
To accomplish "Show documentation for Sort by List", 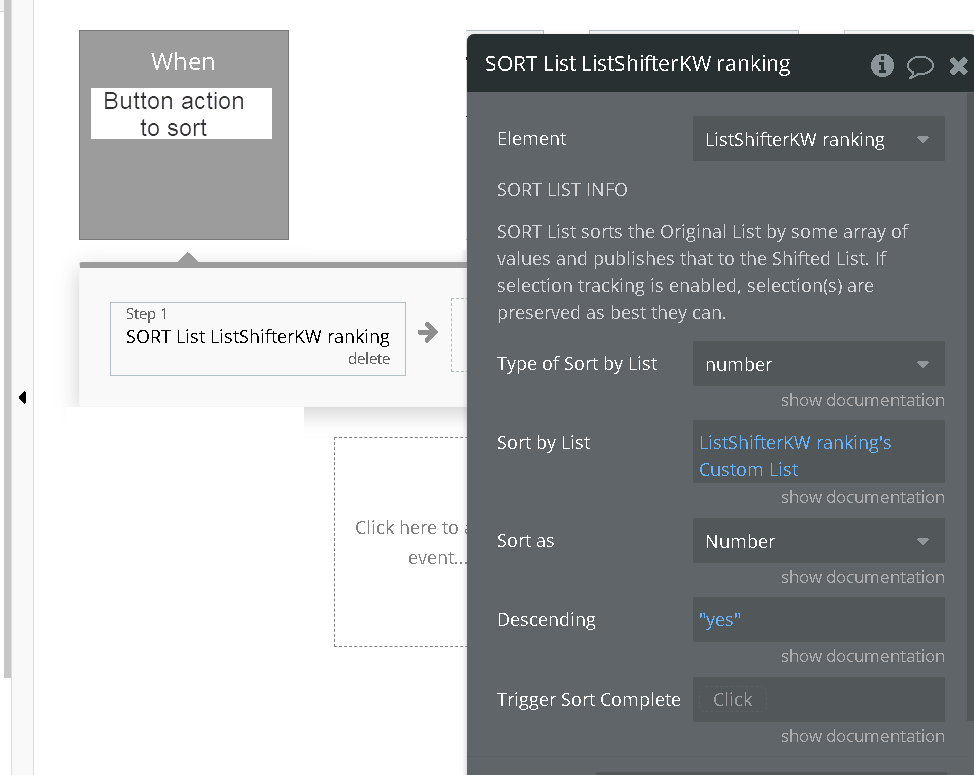I will 862,497.
